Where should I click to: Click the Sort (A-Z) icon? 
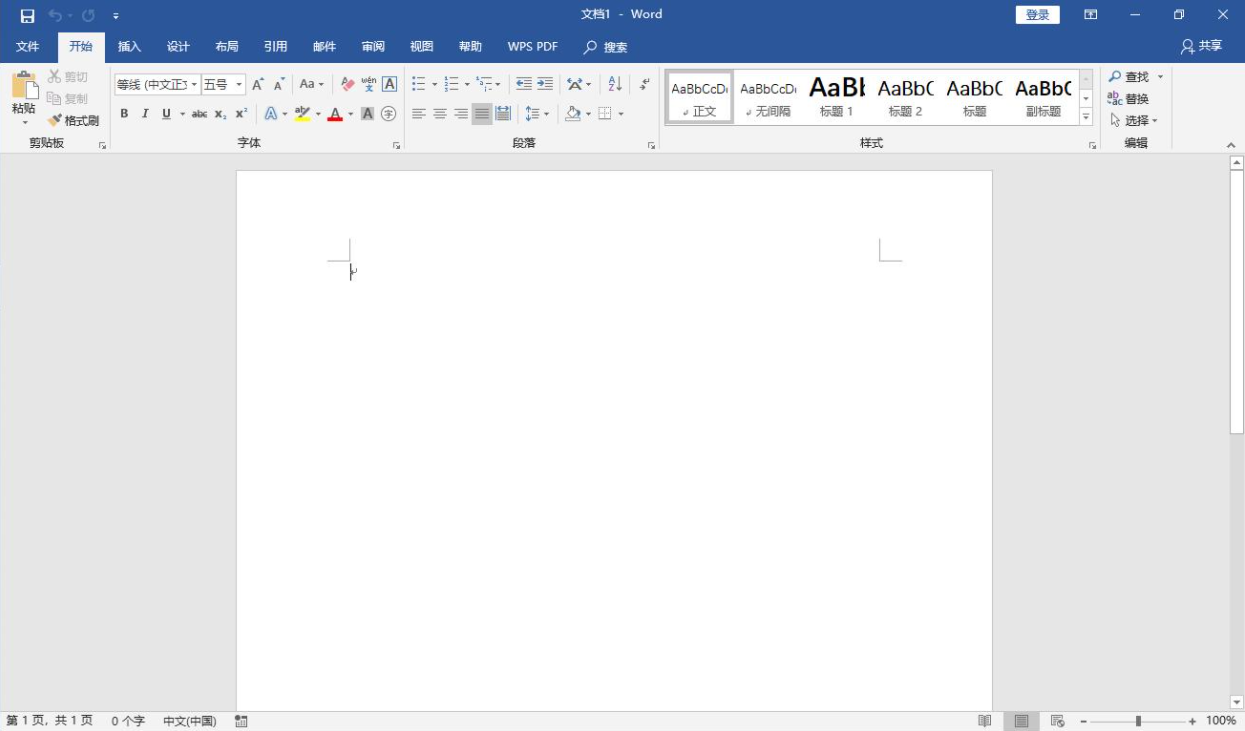tap(615, 84)
